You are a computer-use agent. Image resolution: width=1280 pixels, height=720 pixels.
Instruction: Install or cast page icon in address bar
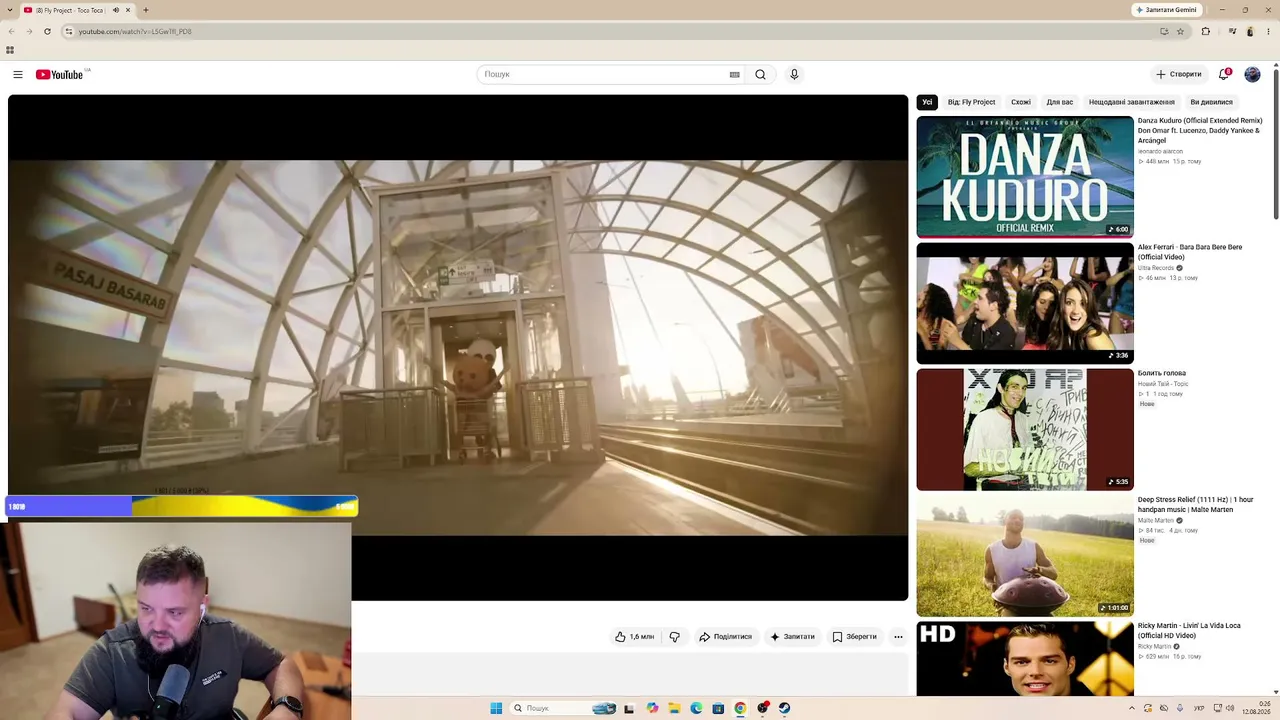click(1164, 31)
